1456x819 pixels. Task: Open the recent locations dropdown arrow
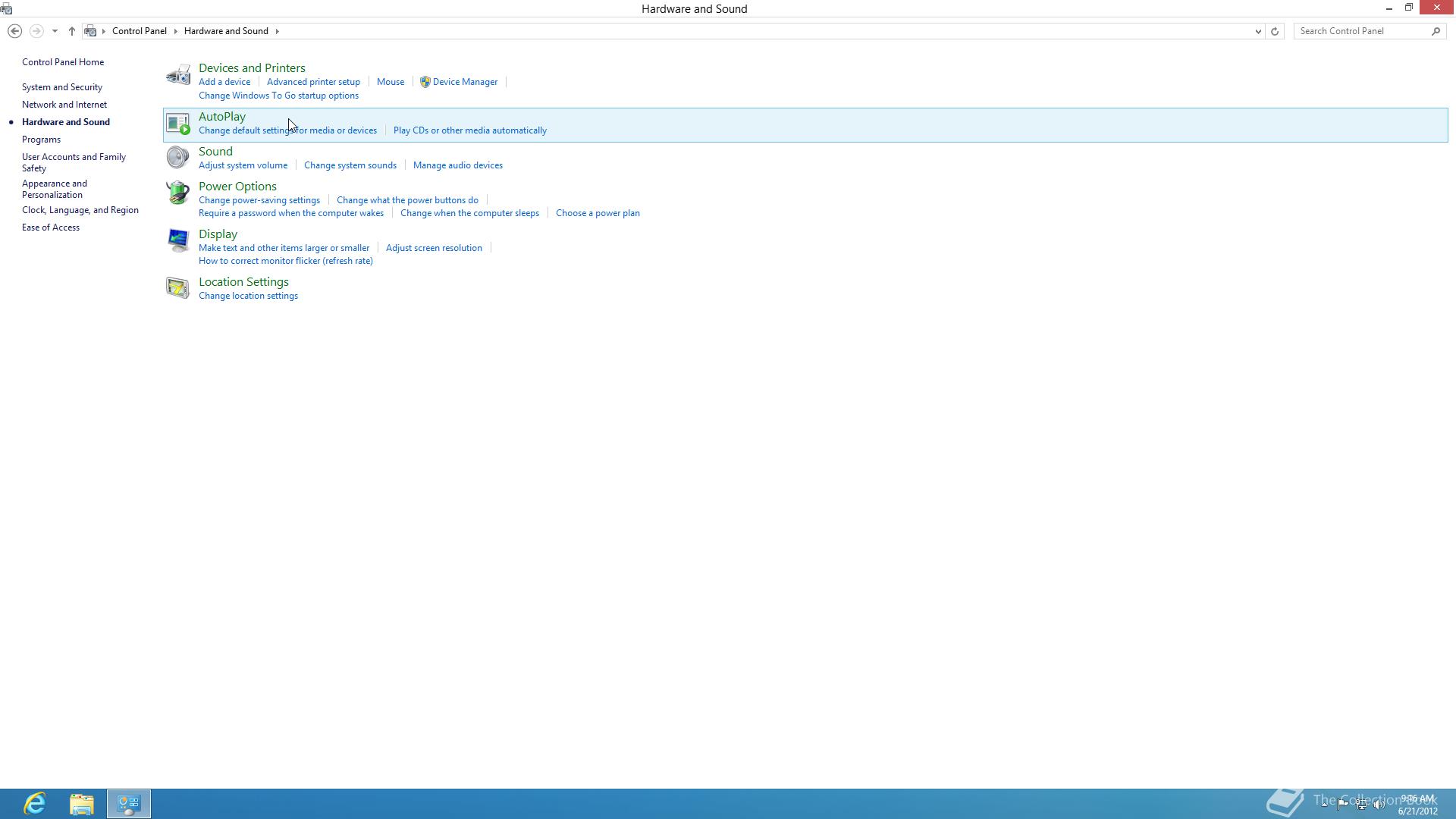55,31
